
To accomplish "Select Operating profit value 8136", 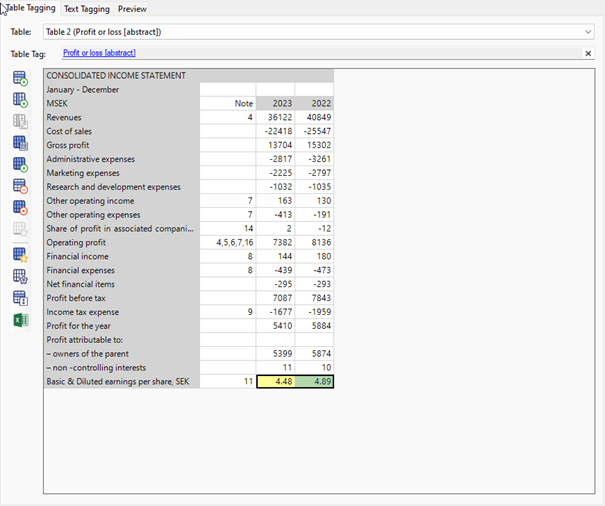I will [x=314, y=242].
